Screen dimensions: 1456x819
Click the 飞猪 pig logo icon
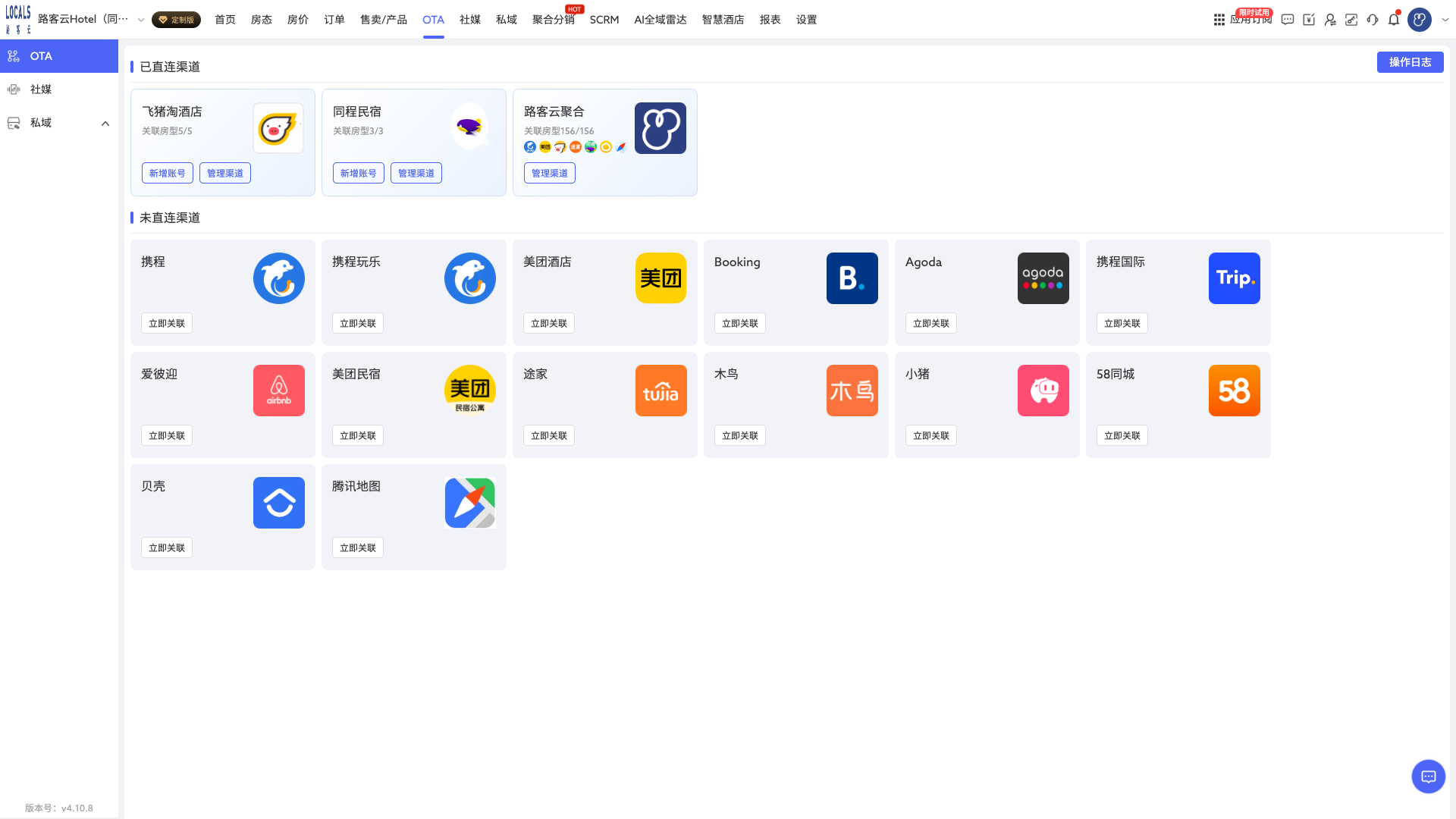coord(278,128)
